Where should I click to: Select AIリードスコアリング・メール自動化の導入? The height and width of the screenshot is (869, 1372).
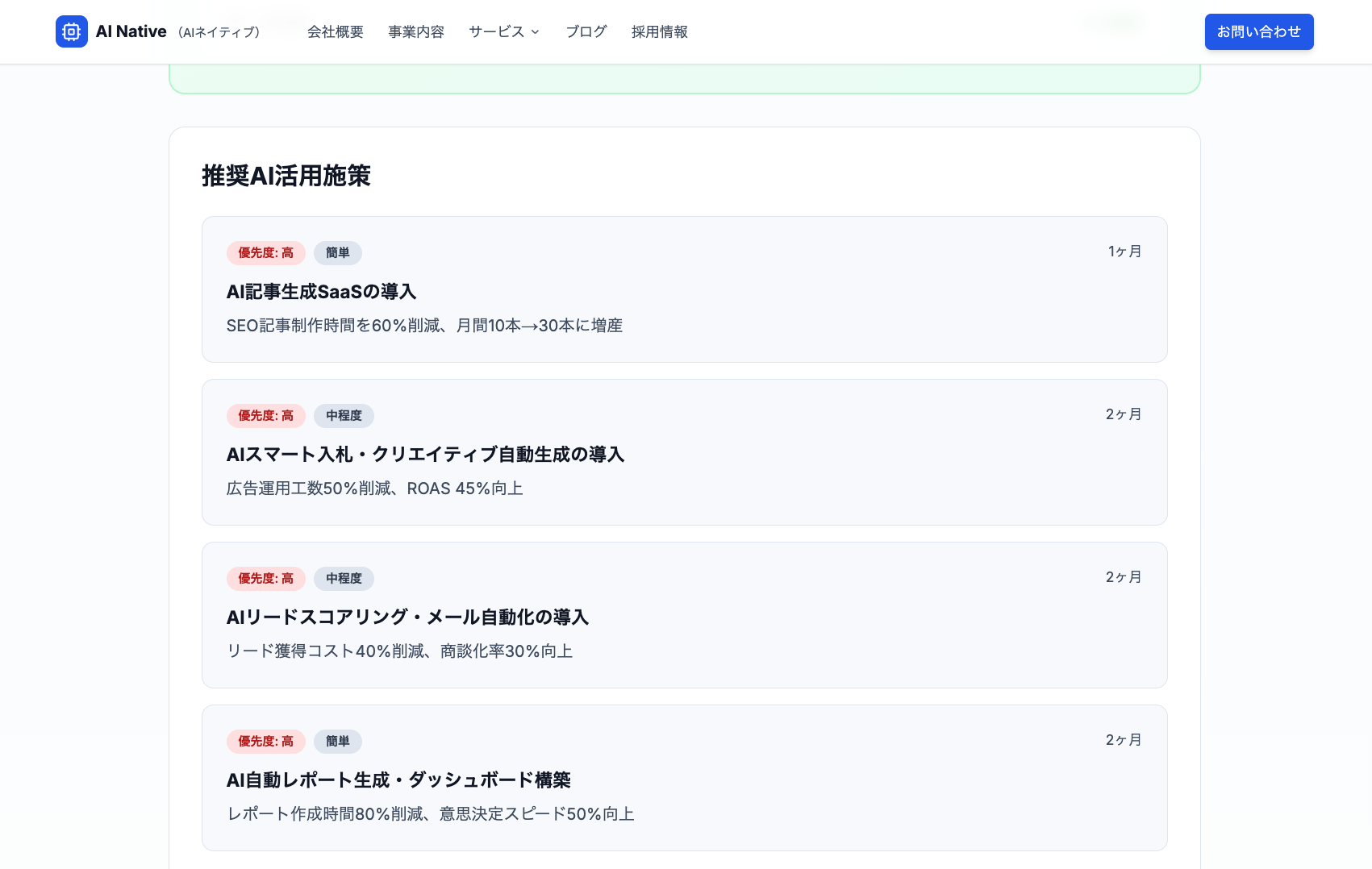click(x=684, y=615)
